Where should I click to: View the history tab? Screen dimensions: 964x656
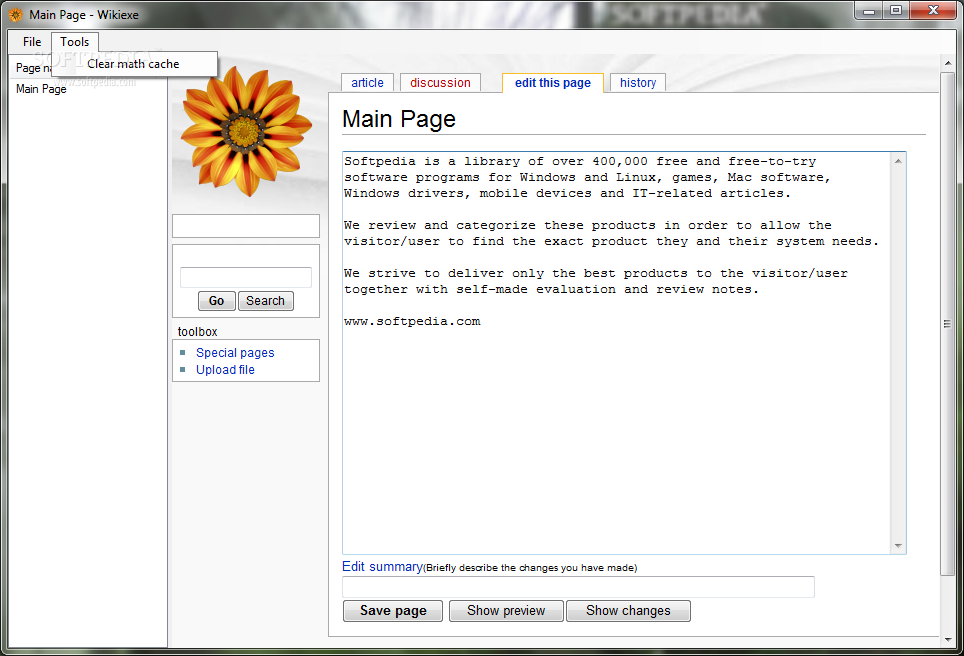[x=638, y=83]
